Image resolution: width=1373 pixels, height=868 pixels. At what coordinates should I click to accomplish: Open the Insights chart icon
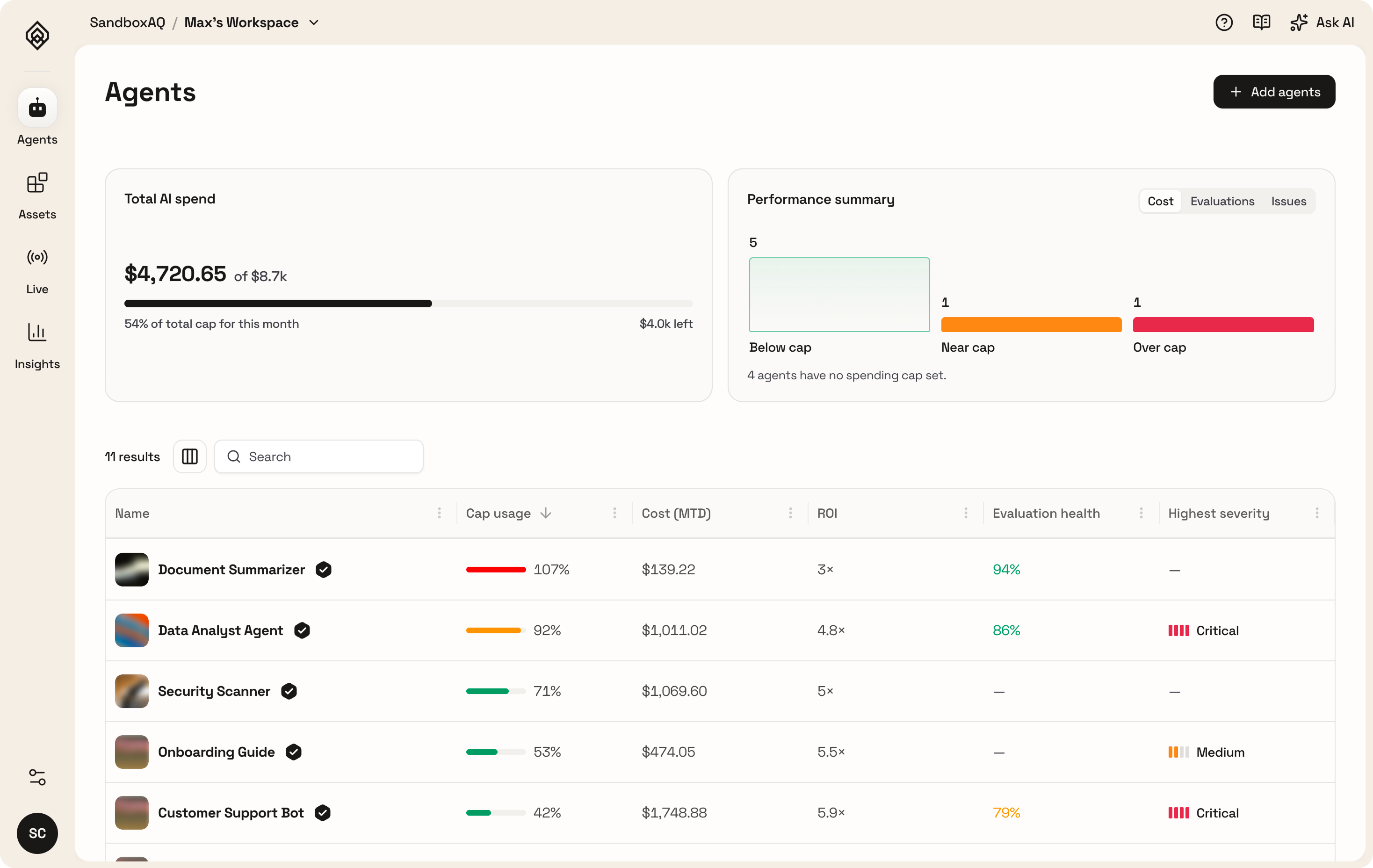(37, 332)
